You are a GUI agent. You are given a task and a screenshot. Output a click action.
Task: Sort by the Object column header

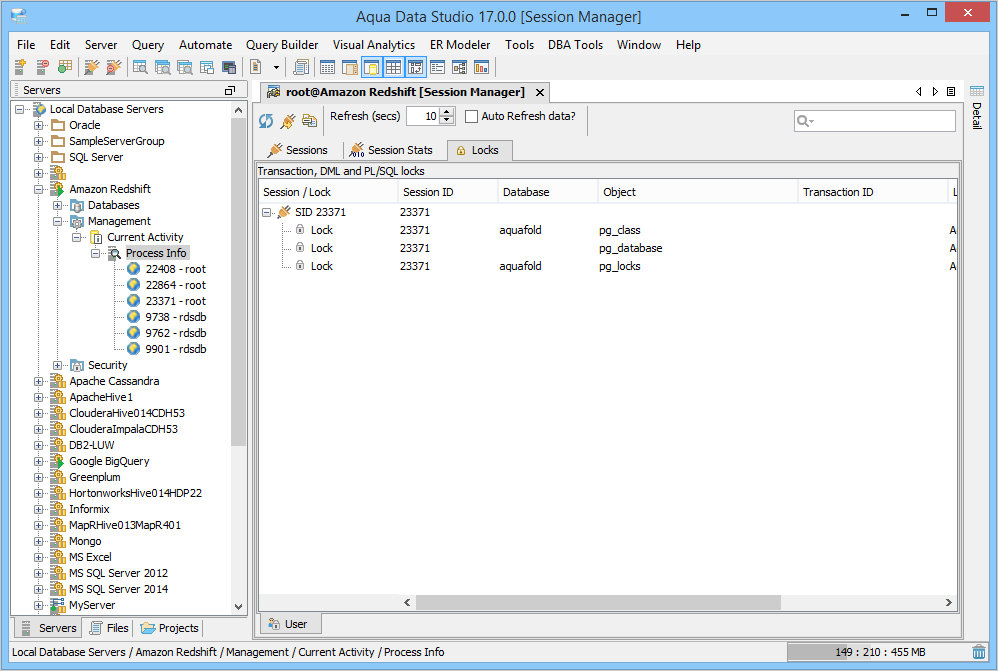(698, 192)
